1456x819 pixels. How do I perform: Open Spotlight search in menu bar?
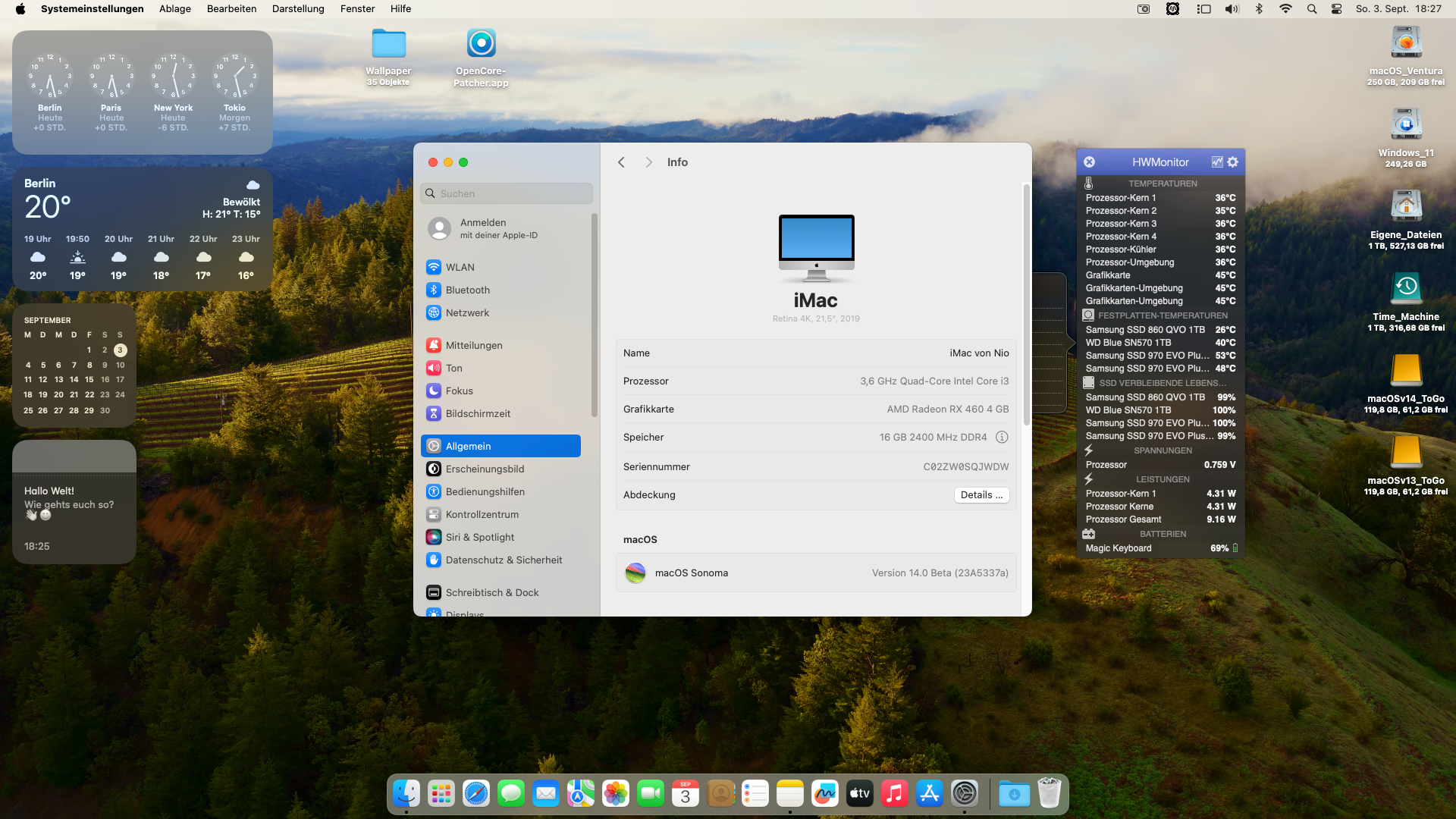click(1311, 9)
